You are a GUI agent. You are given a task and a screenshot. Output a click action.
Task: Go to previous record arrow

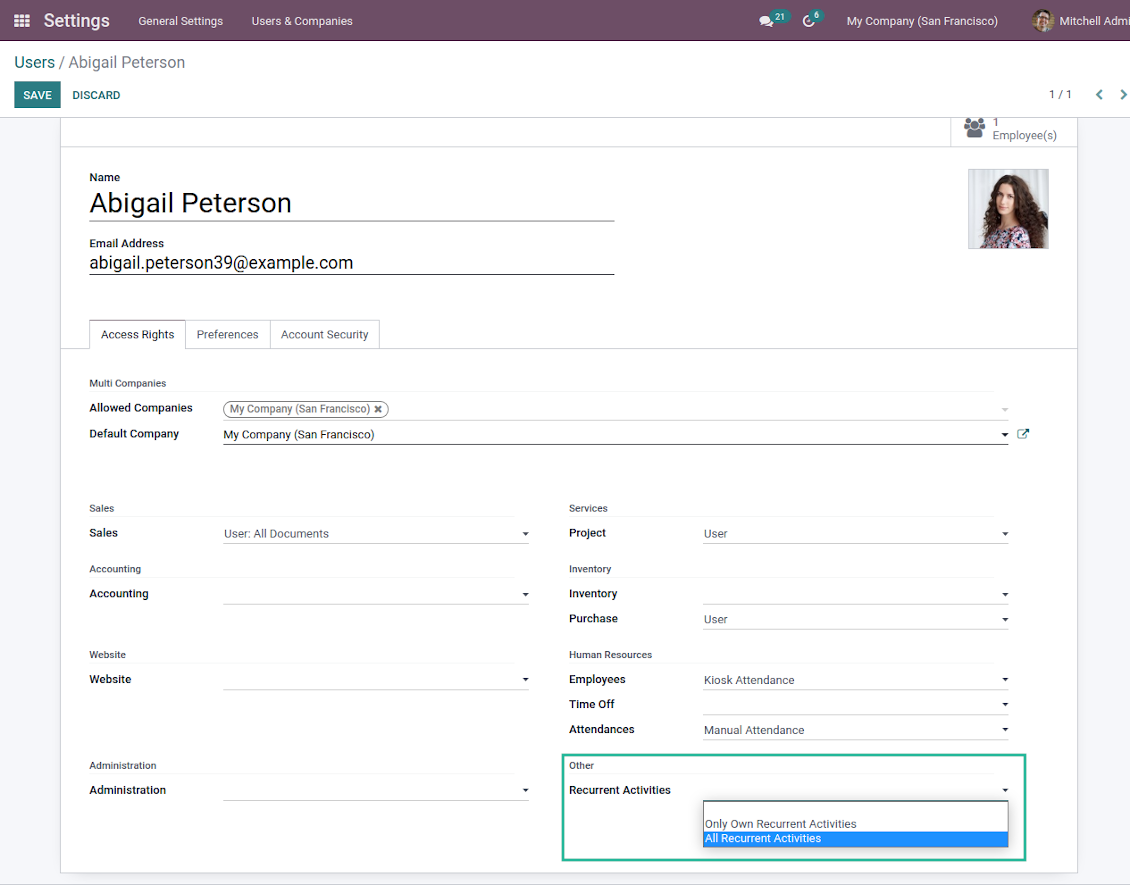(x=1099, y=95)
